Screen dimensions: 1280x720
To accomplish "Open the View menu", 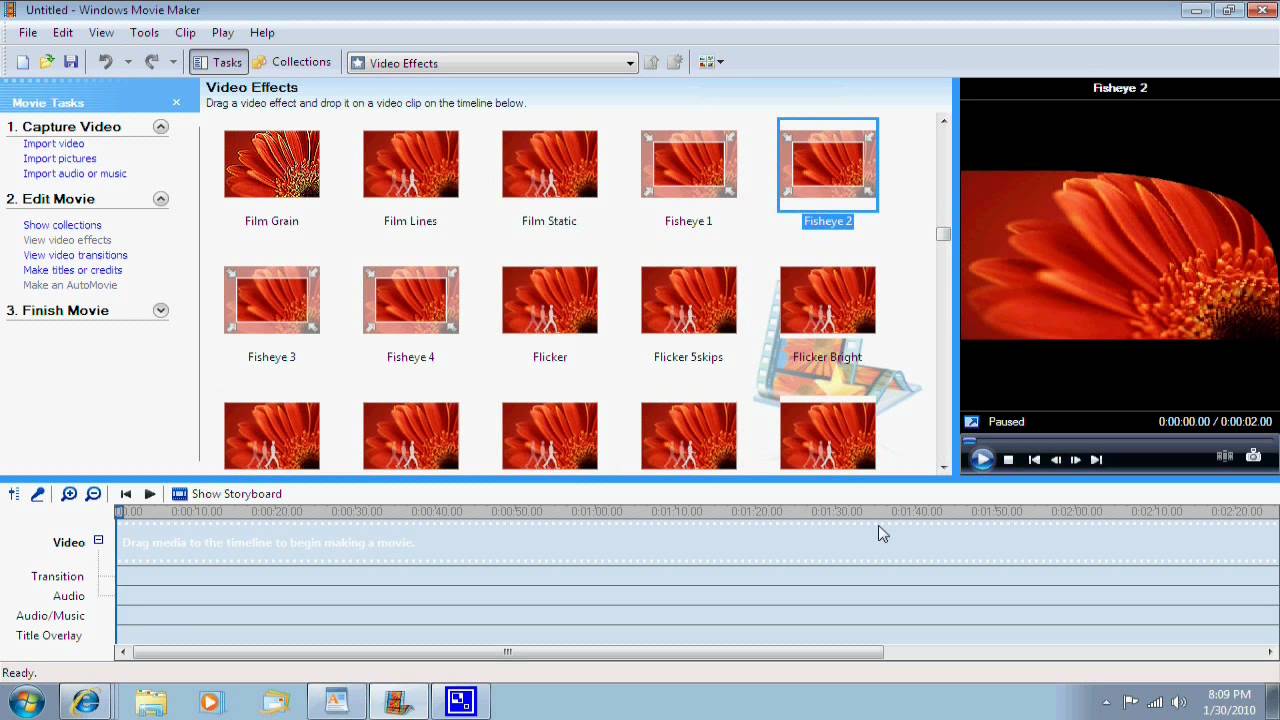I will click(101, 32).
